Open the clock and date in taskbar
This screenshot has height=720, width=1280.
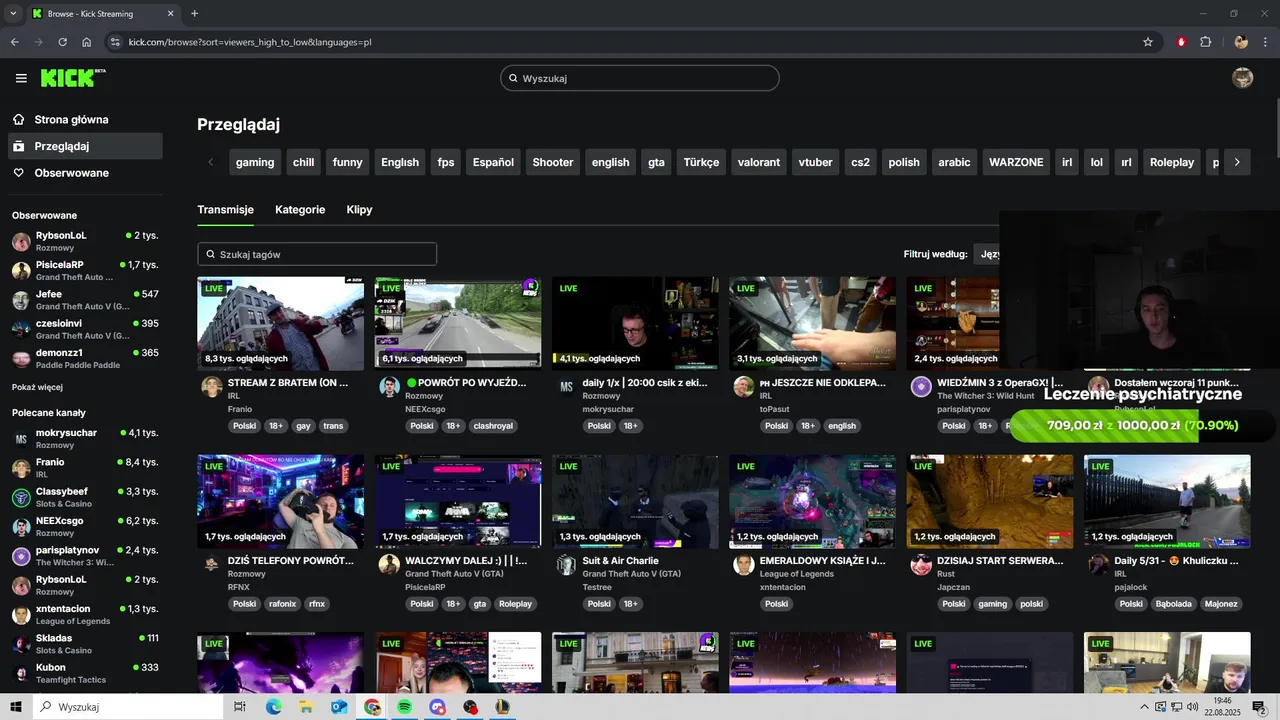[1222, 707]
